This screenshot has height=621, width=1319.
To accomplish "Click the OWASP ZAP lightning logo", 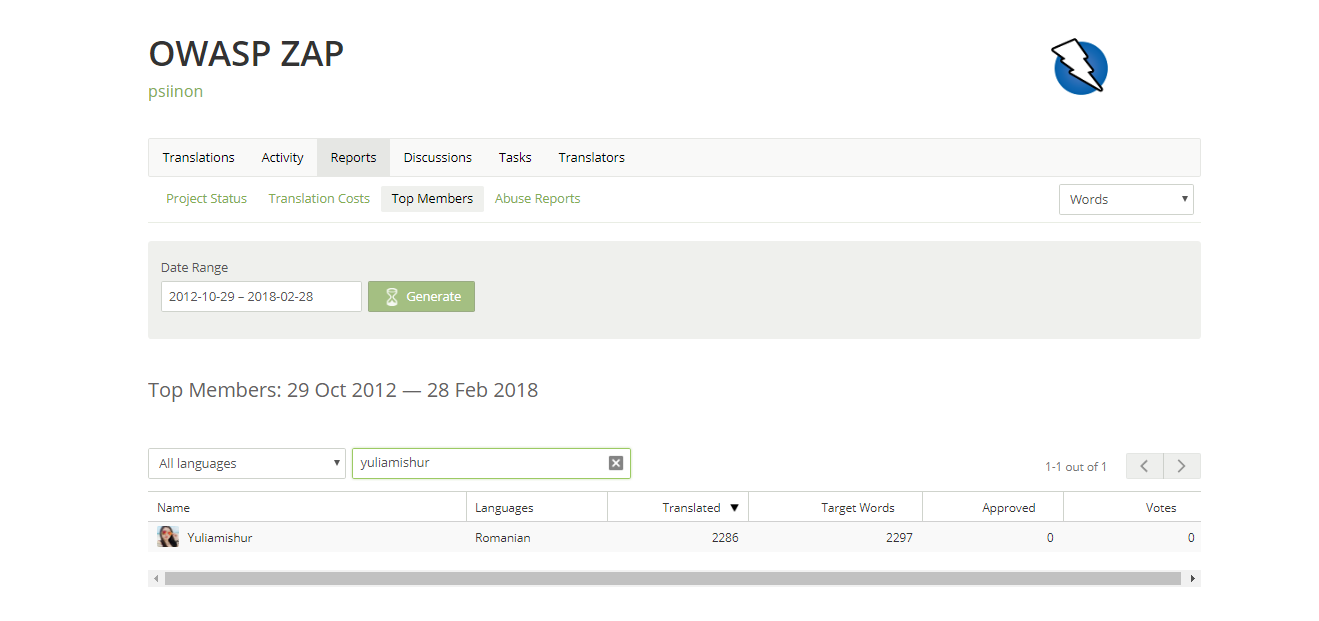I will pos(1080,67).
